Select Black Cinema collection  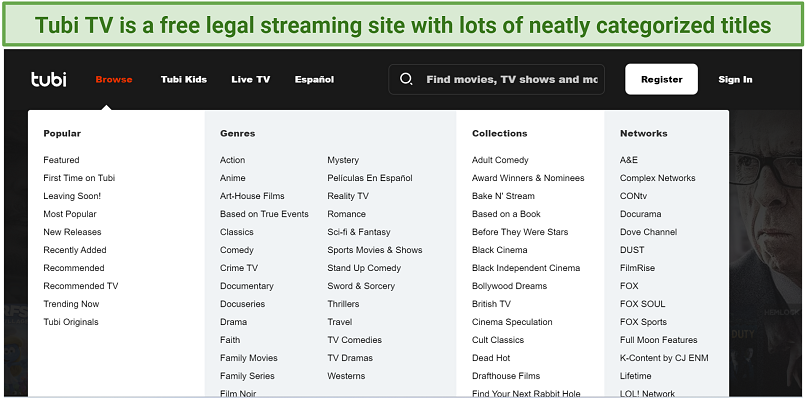click(x=500, y=250)
